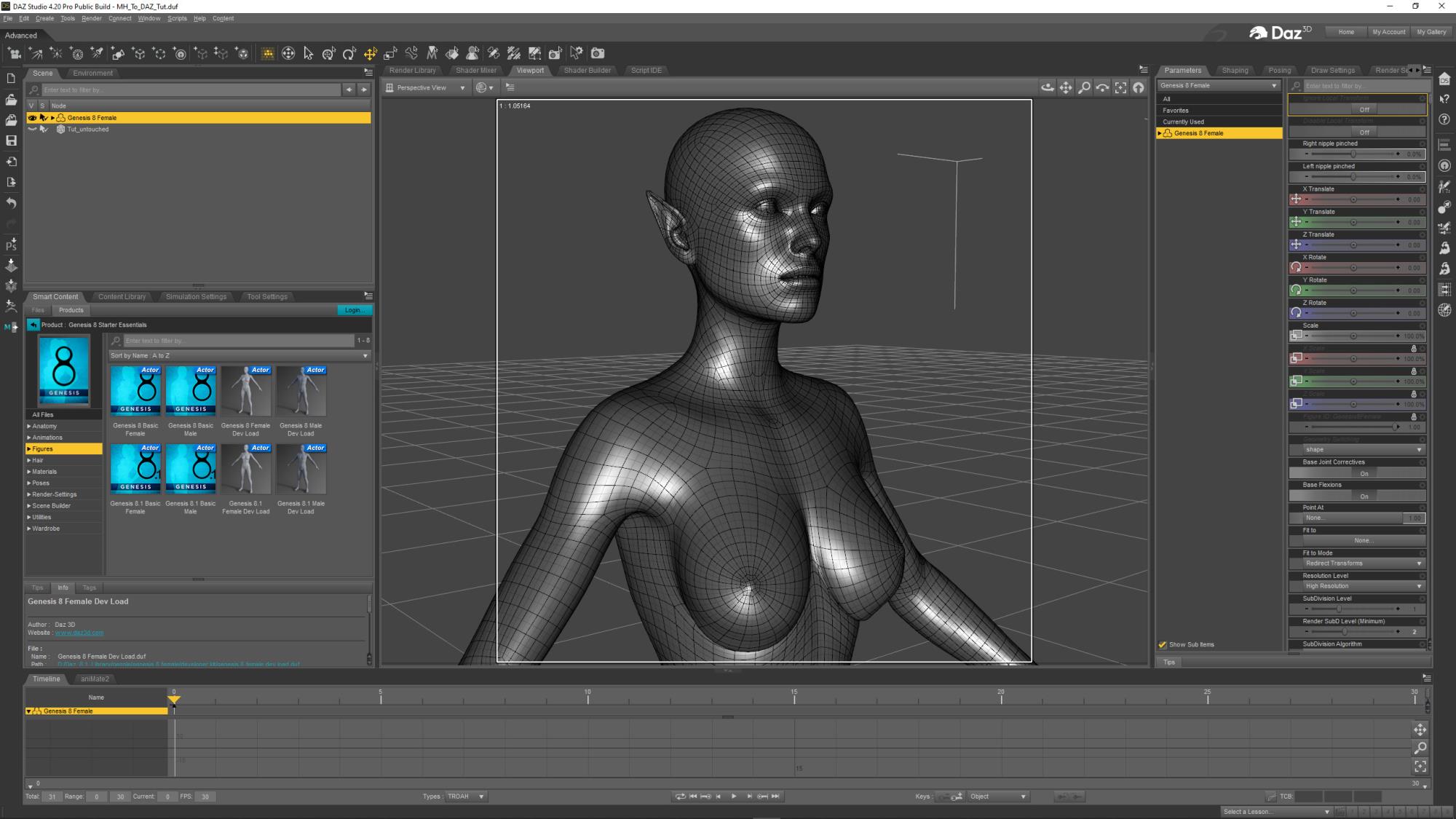
Task: Toggle Show Sub Items checkbox
Action: pyautogui.click(x=1163, y=644)
